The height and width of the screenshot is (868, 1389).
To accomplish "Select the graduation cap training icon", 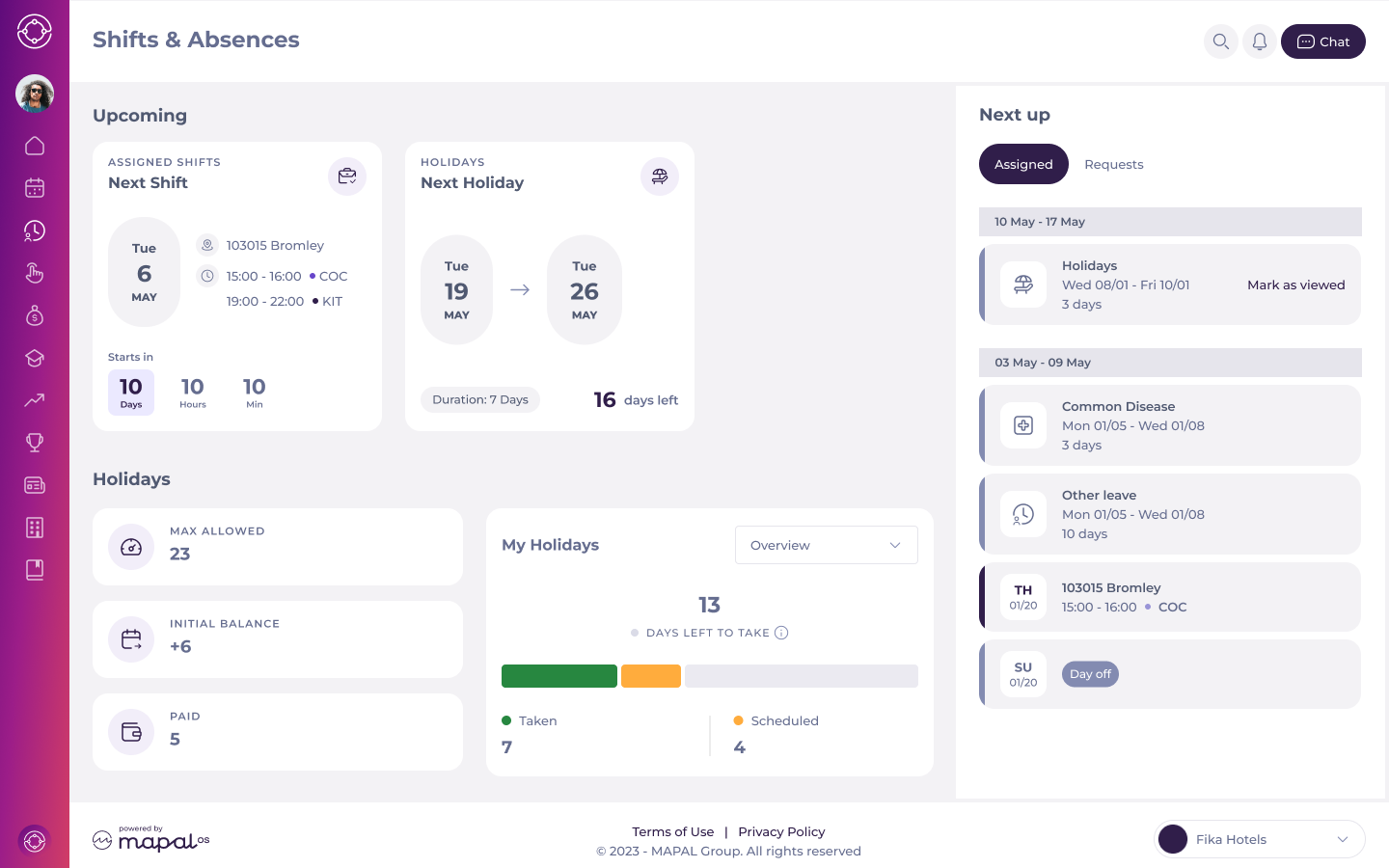I will 35,358.
